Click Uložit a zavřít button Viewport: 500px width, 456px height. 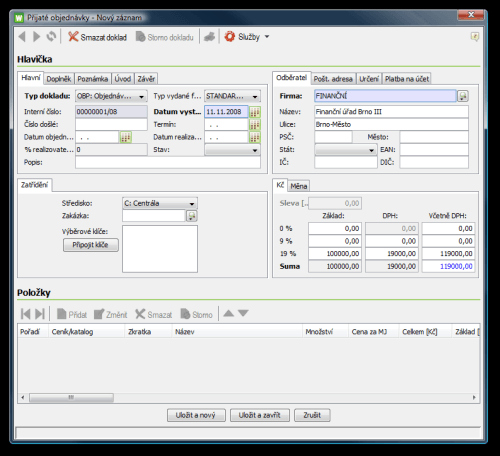point(260,415)
